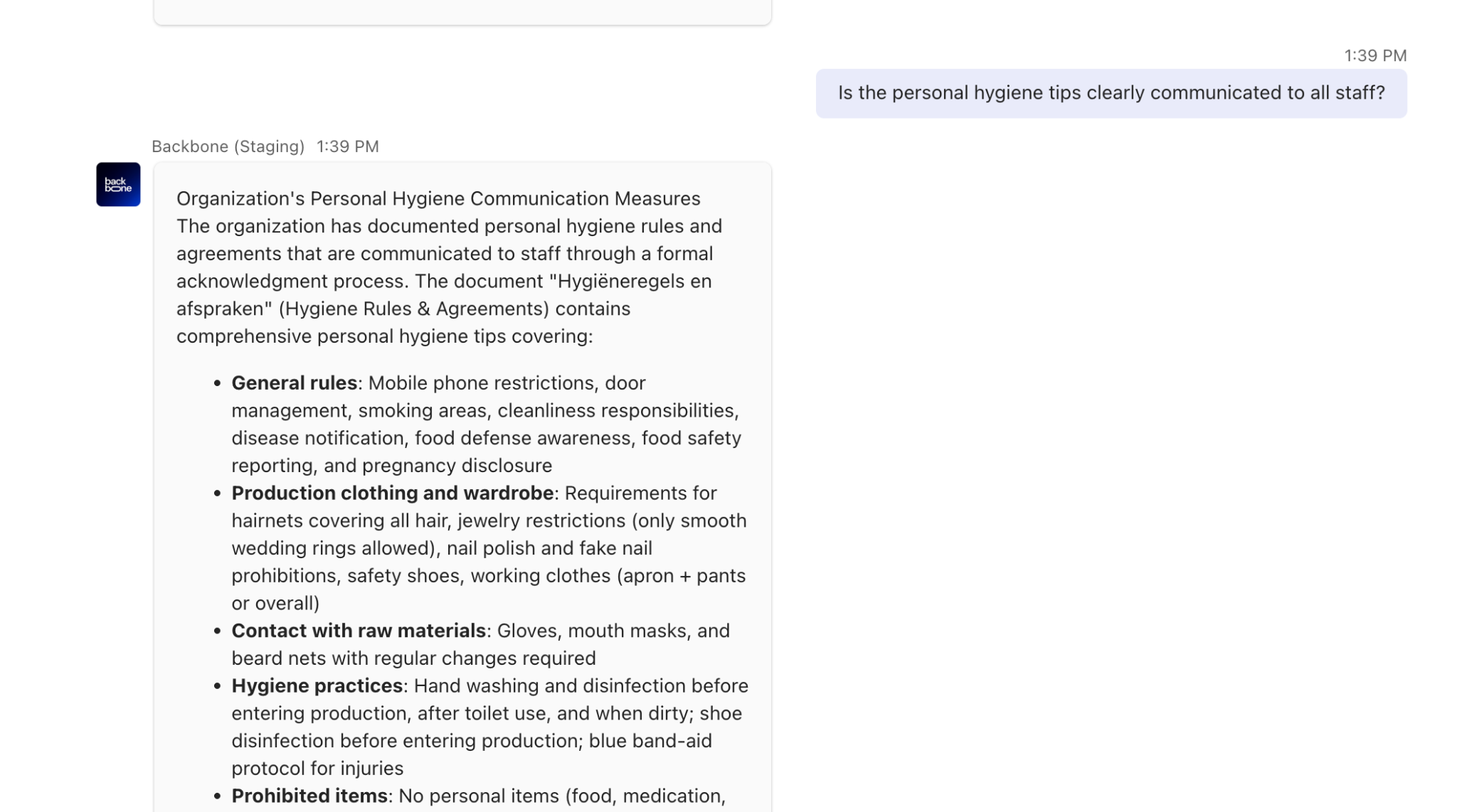Image resolution: width=1457 pixels, height=812 pixels.
Task: Click the bold "Production clothing and wardrobe" label
Action: click(x=392, y=493)
